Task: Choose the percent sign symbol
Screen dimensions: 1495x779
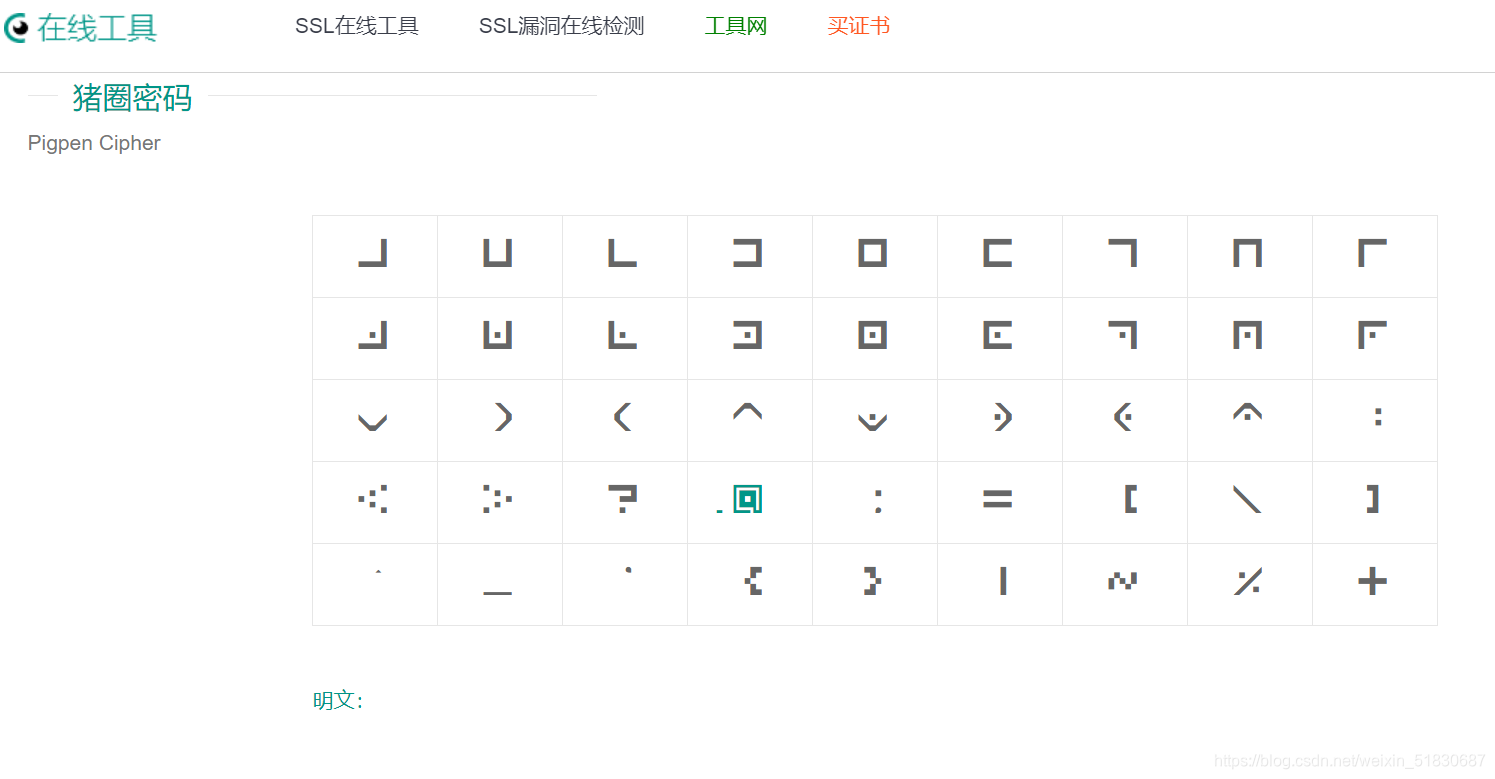Action: coord(1248,581)
